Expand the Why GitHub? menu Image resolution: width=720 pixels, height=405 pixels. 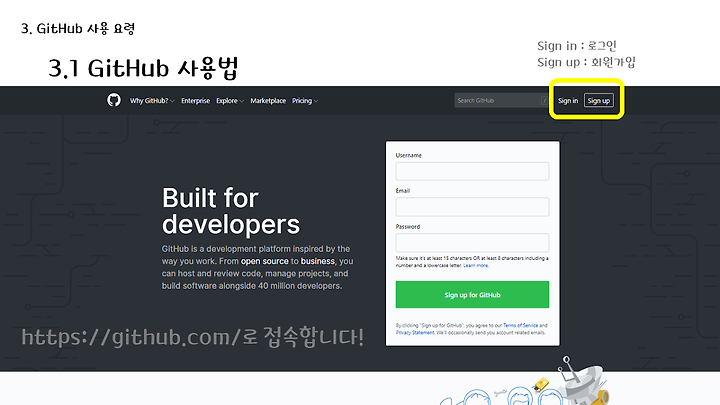pyautogui.click(x=152, y=101)
